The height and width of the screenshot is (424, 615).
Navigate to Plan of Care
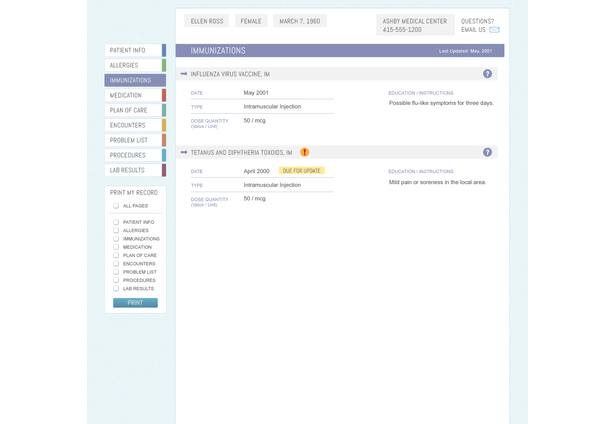click(135, 110)
